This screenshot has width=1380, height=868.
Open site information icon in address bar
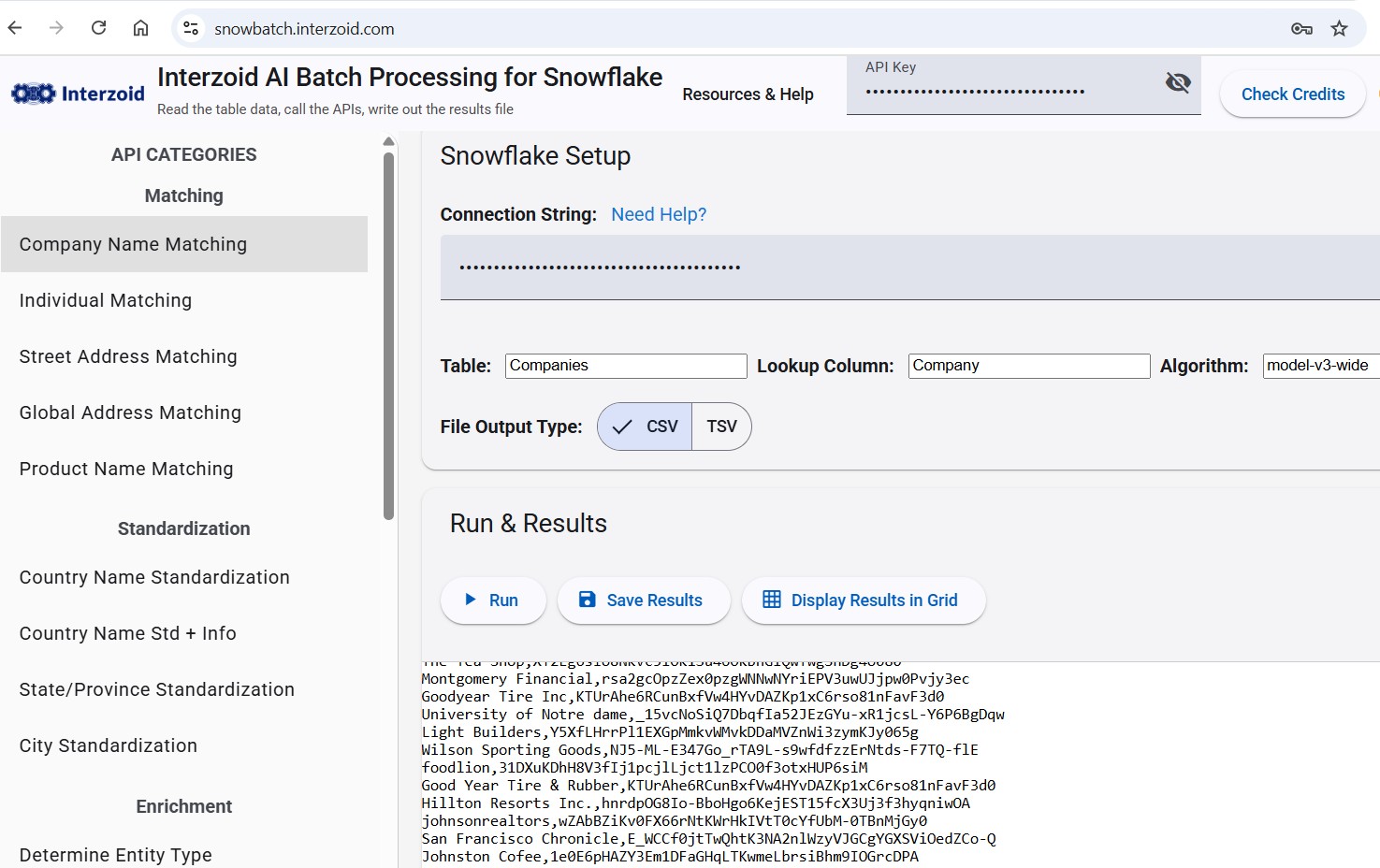(x=191, y=28)
